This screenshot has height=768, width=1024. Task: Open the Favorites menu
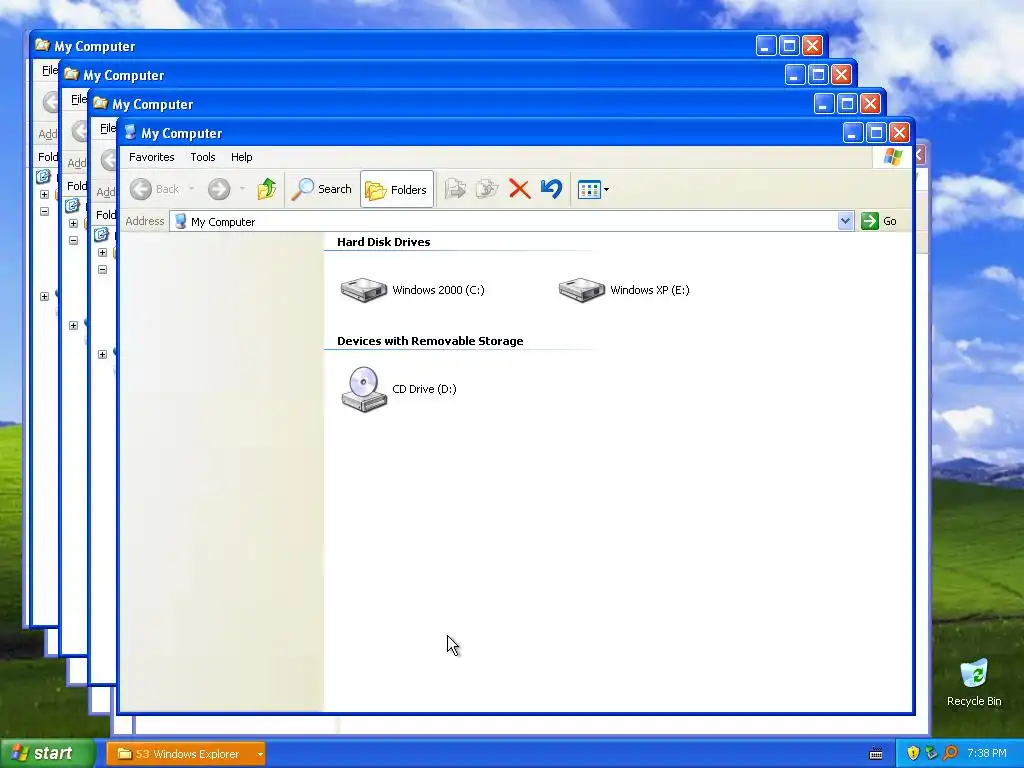(x=152, y=157)
